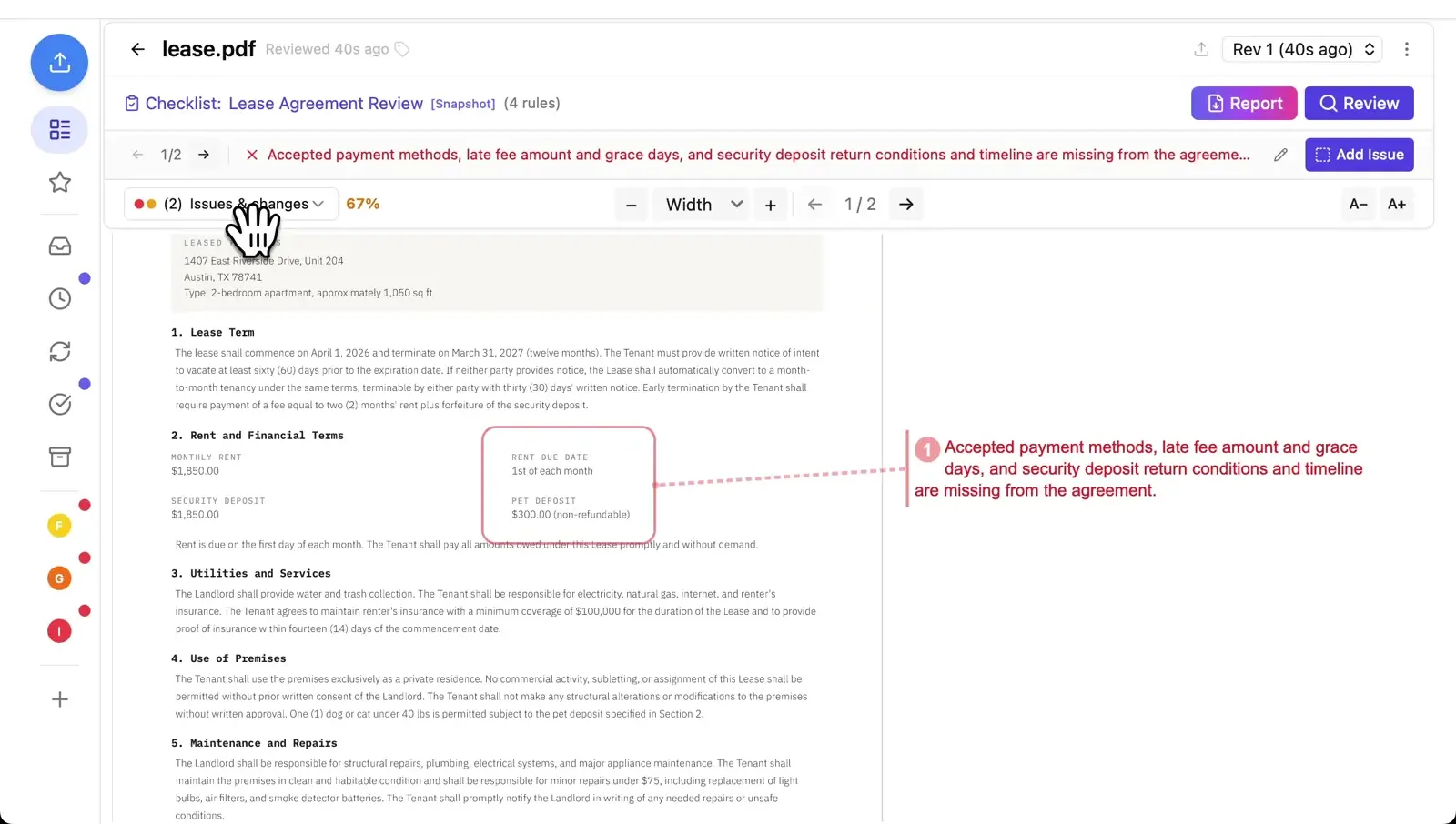Click the archive box icon in sidebar
Image resolution: width=1456 pixels, height=824 pixels.
coord(60,457)
